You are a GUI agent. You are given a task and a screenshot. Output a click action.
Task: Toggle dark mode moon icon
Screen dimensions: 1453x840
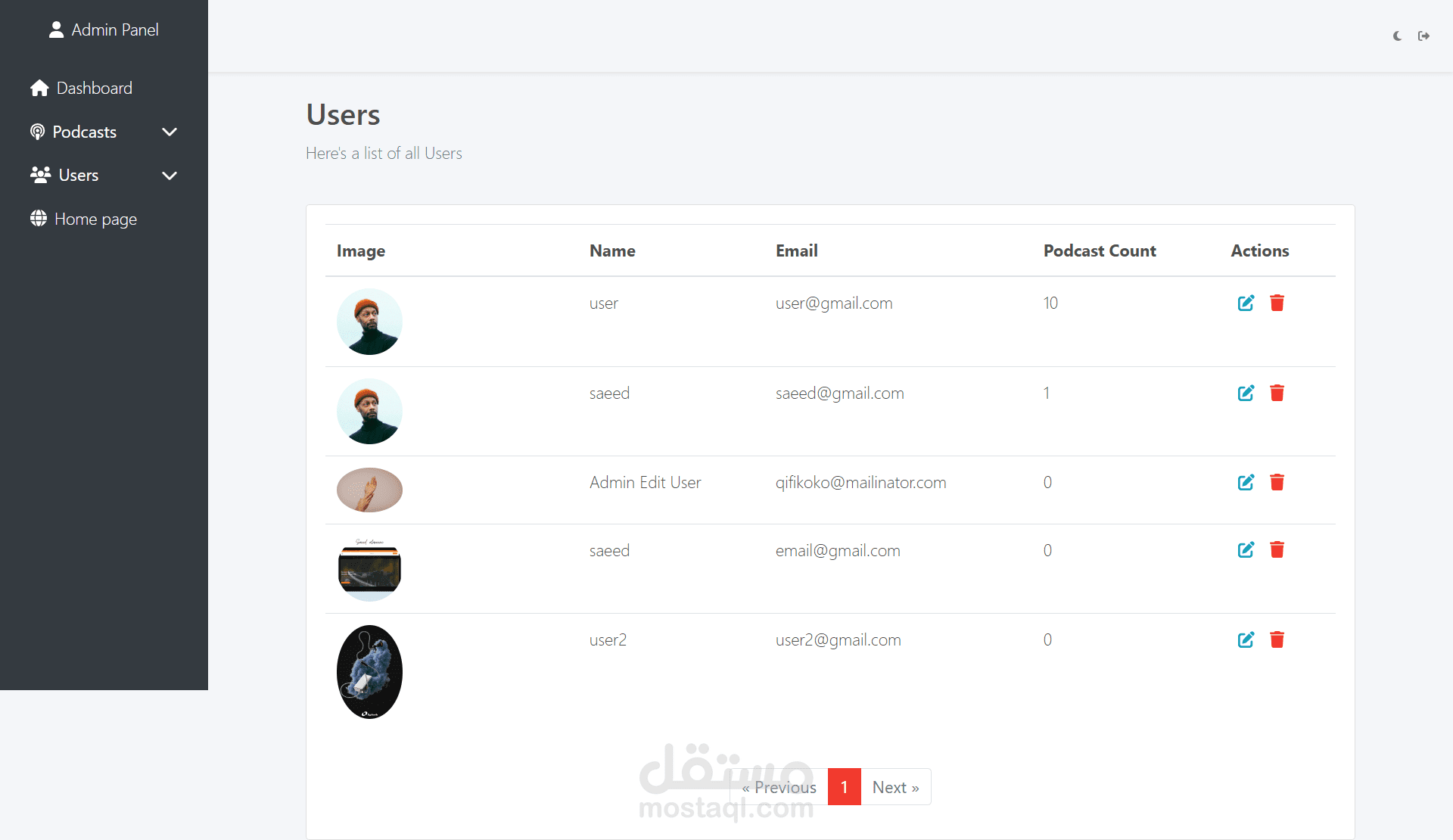click(x=1397, y=36)
